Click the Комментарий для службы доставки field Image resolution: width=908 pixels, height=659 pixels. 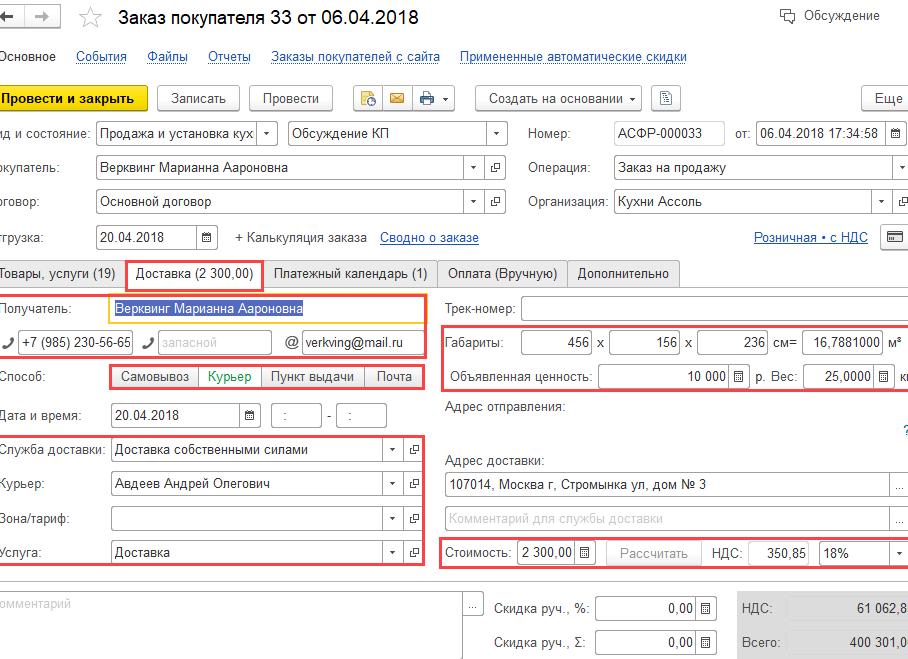[x=668, y=518]
